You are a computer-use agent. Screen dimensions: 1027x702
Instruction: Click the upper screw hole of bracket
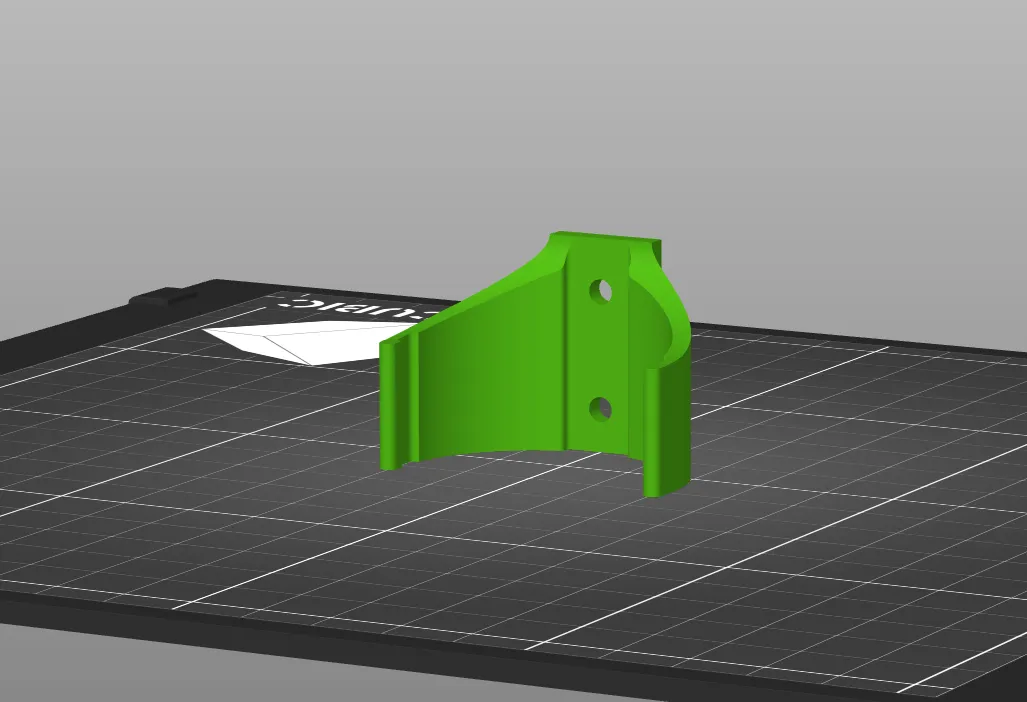tap(601, 291)
